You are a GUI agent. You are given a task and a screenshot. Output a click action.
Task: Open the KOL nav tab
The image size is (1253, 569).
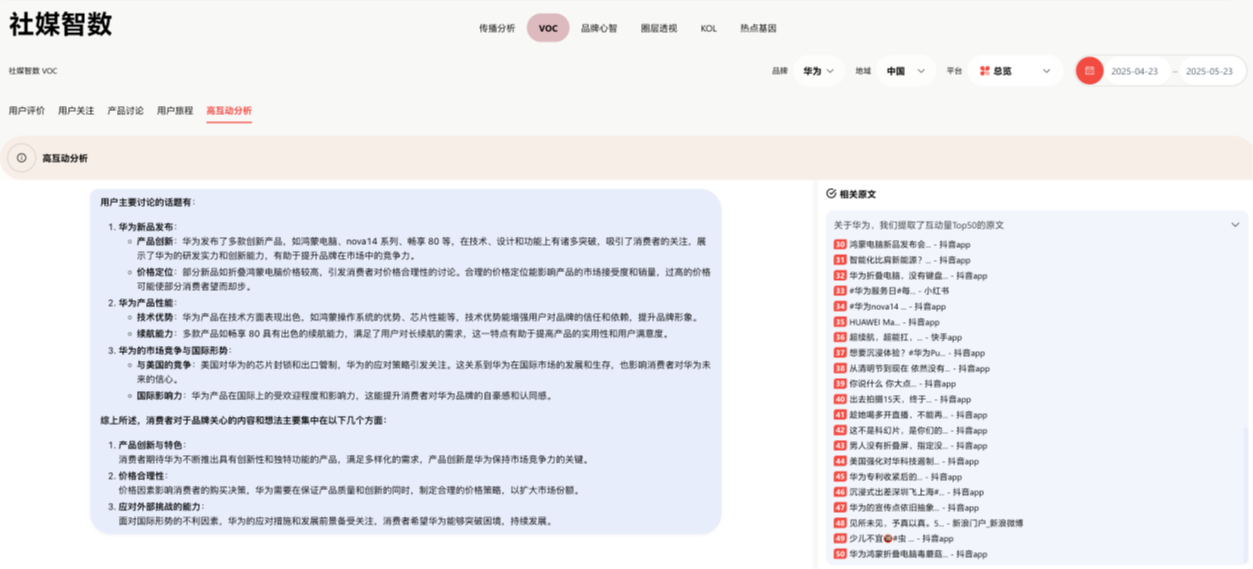(x=708, y=28)
